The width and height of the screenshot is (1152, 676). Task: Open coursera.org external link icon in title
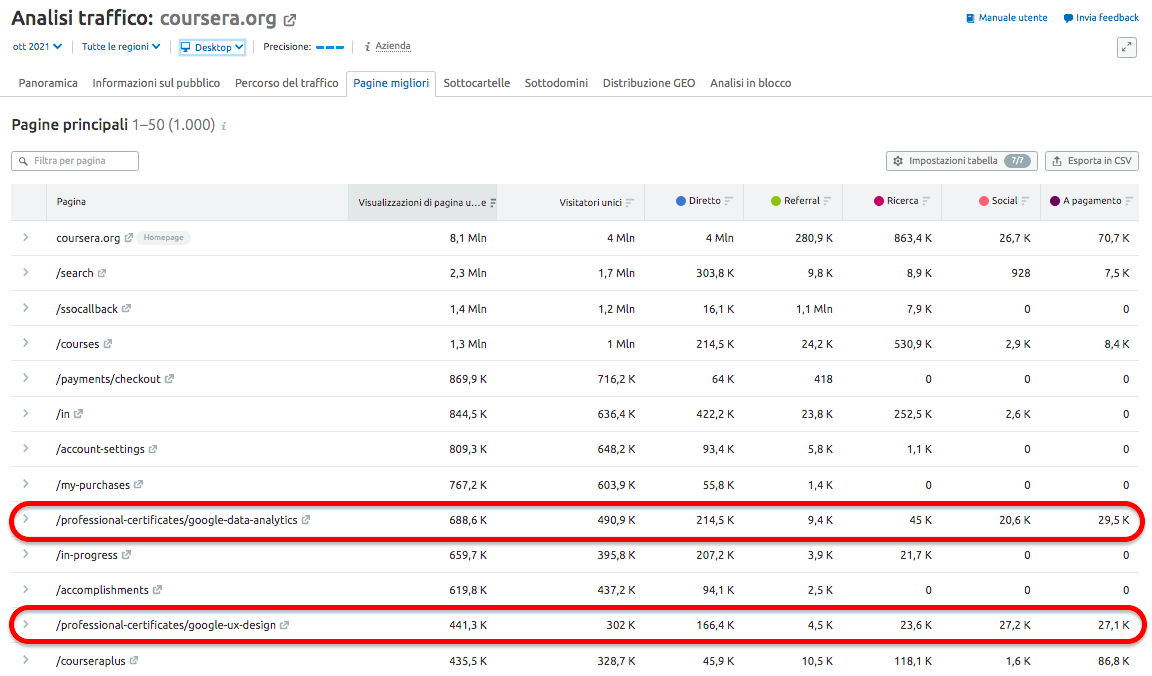coord(290,20)
